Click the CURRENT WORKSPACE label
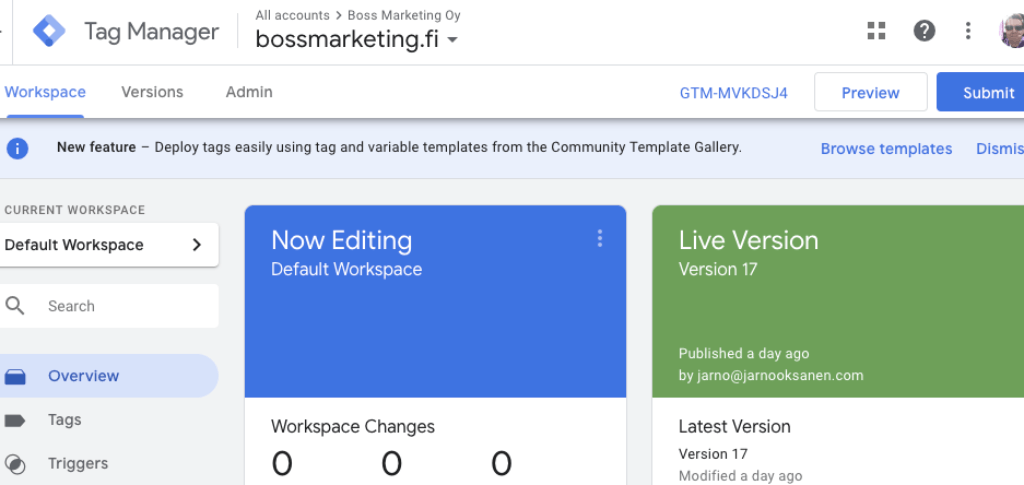 coord(74,210)
